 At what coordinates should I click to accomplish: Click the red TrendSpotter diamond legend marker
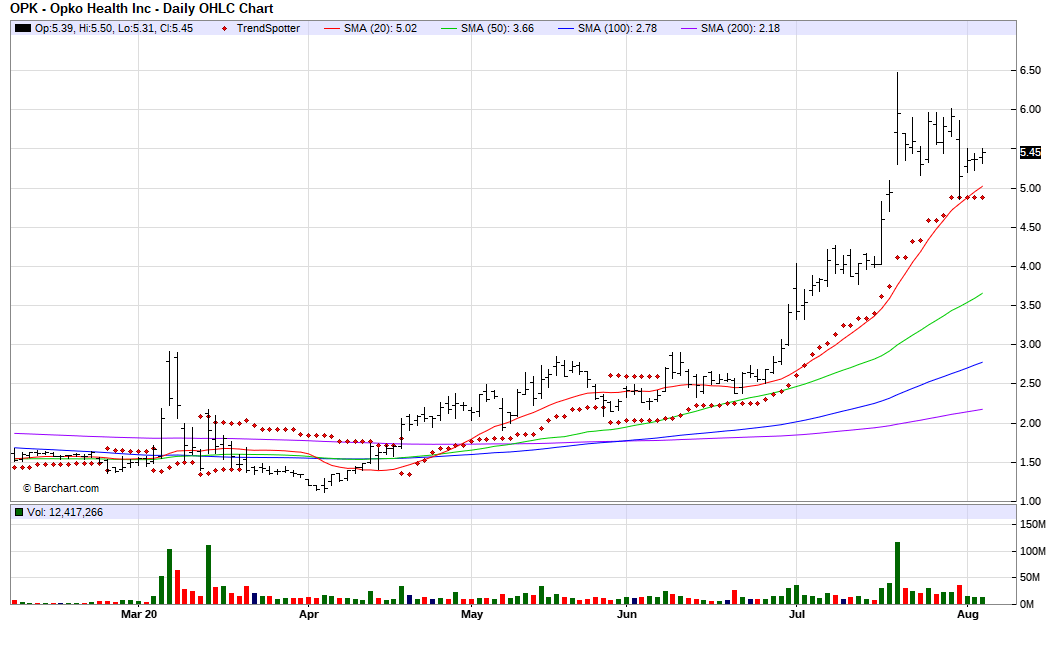[224, 28]
